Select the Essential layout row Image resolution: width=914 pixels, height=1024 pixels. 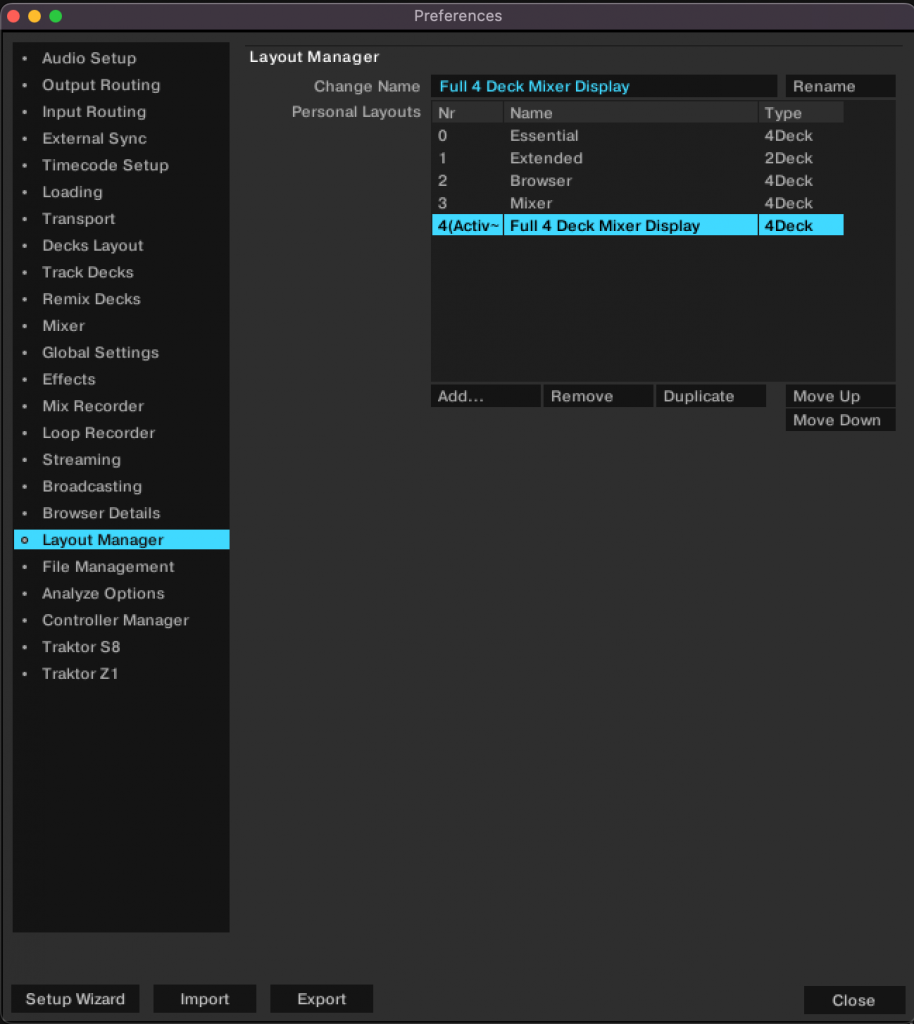(x=637, y=136)
